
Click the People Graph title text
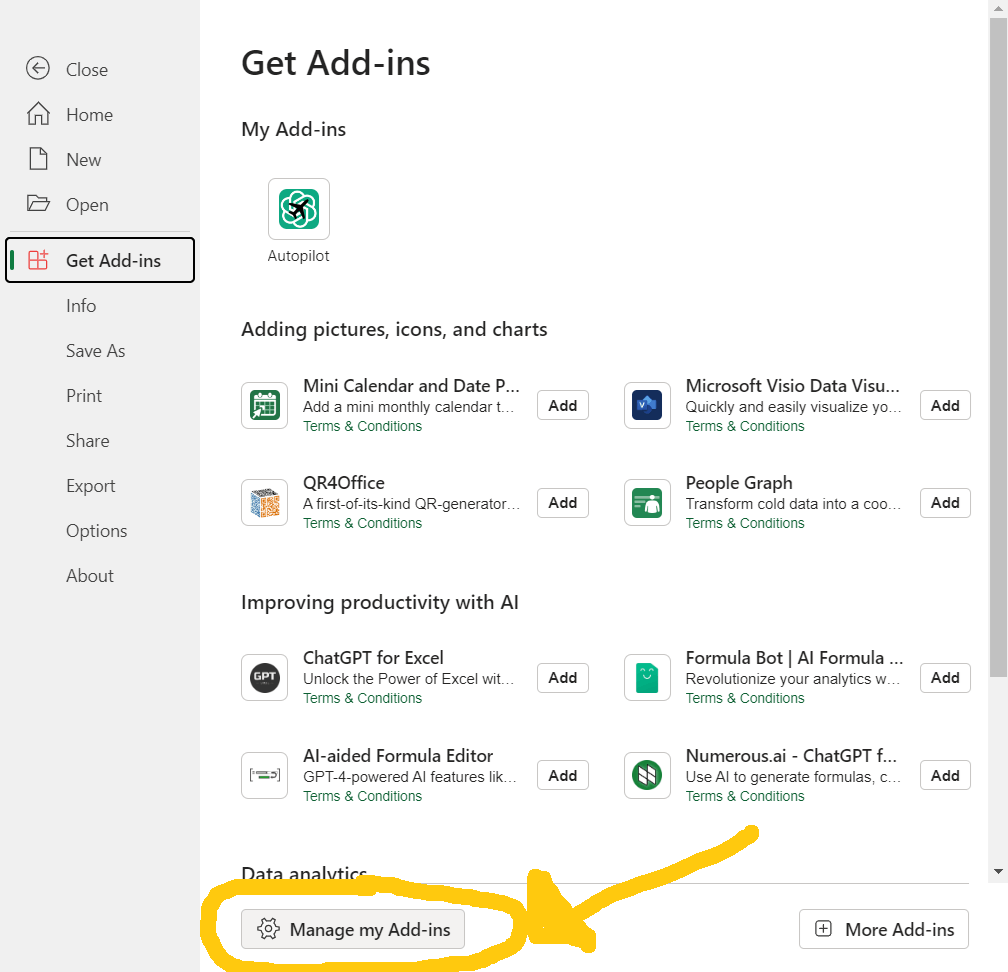pyautogui.click(x=739, y=483)
